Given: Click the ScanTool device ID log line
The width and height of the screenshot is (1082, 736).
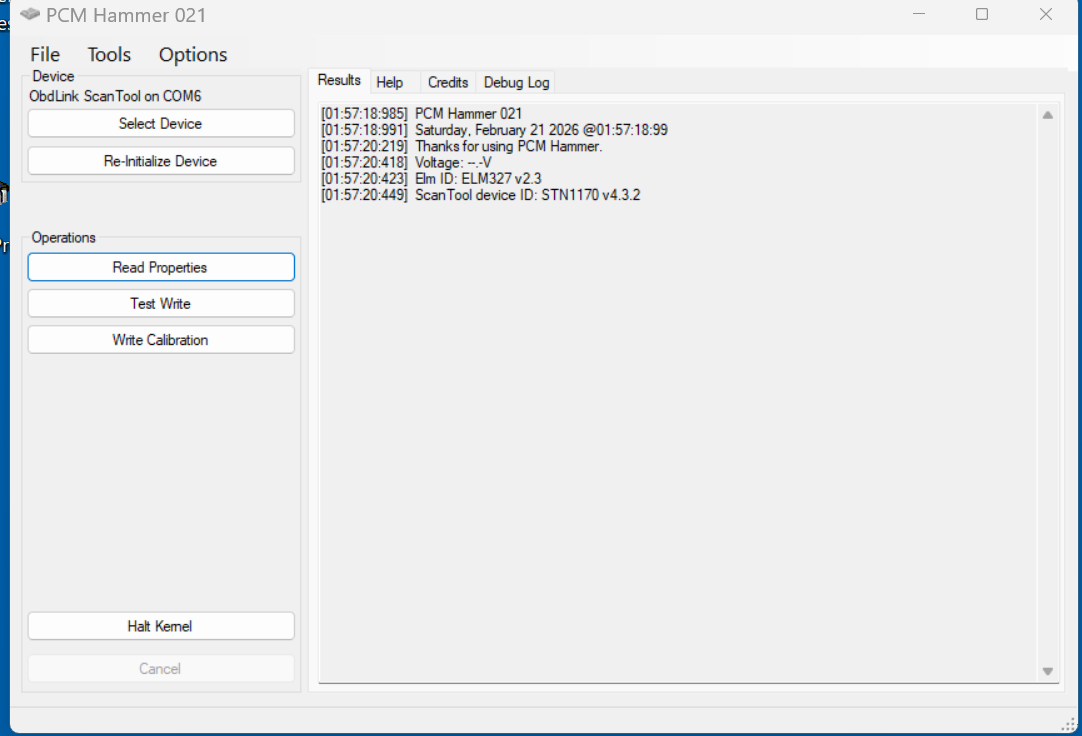Looking at the screenshot, I should (480, 195).
